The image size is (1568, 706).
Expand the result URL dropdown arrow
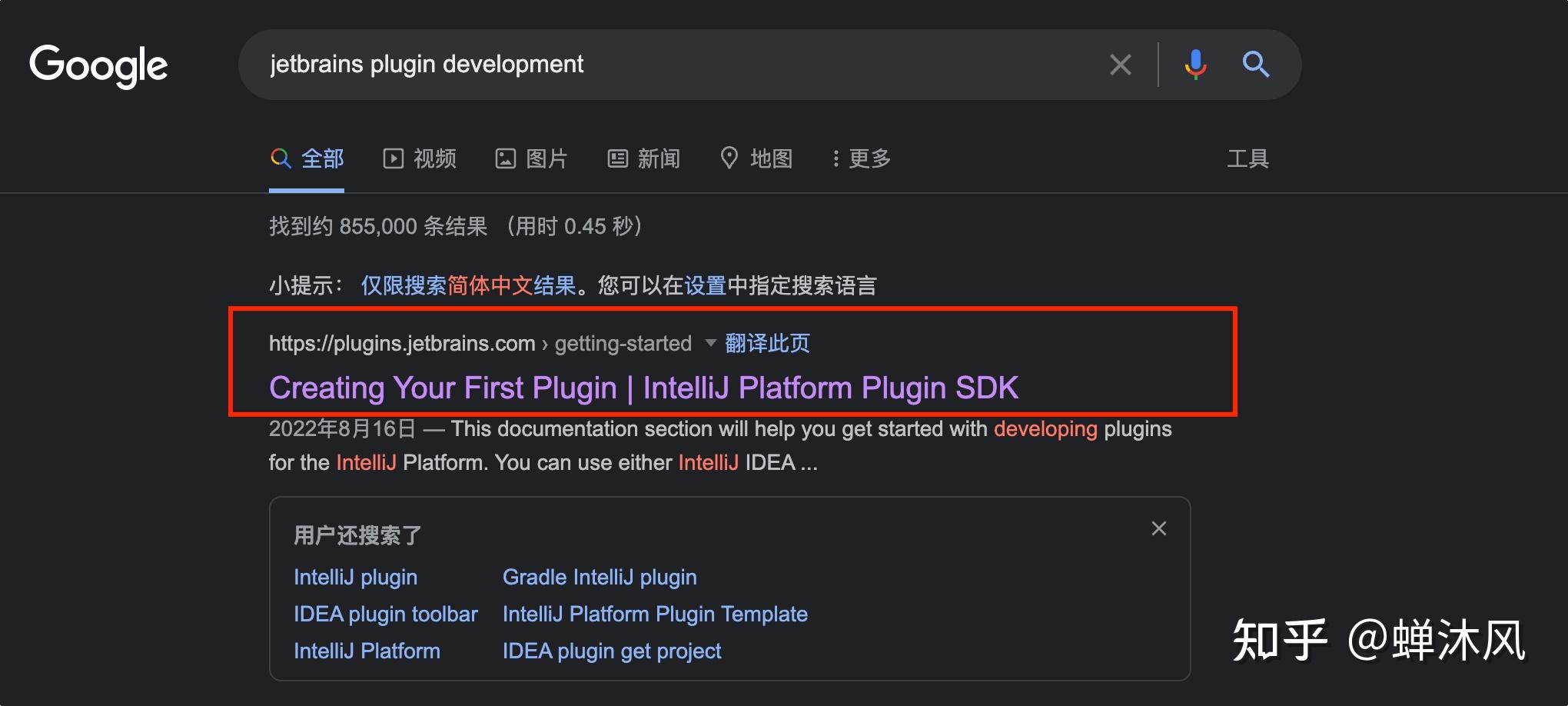(x=710, y=343)
